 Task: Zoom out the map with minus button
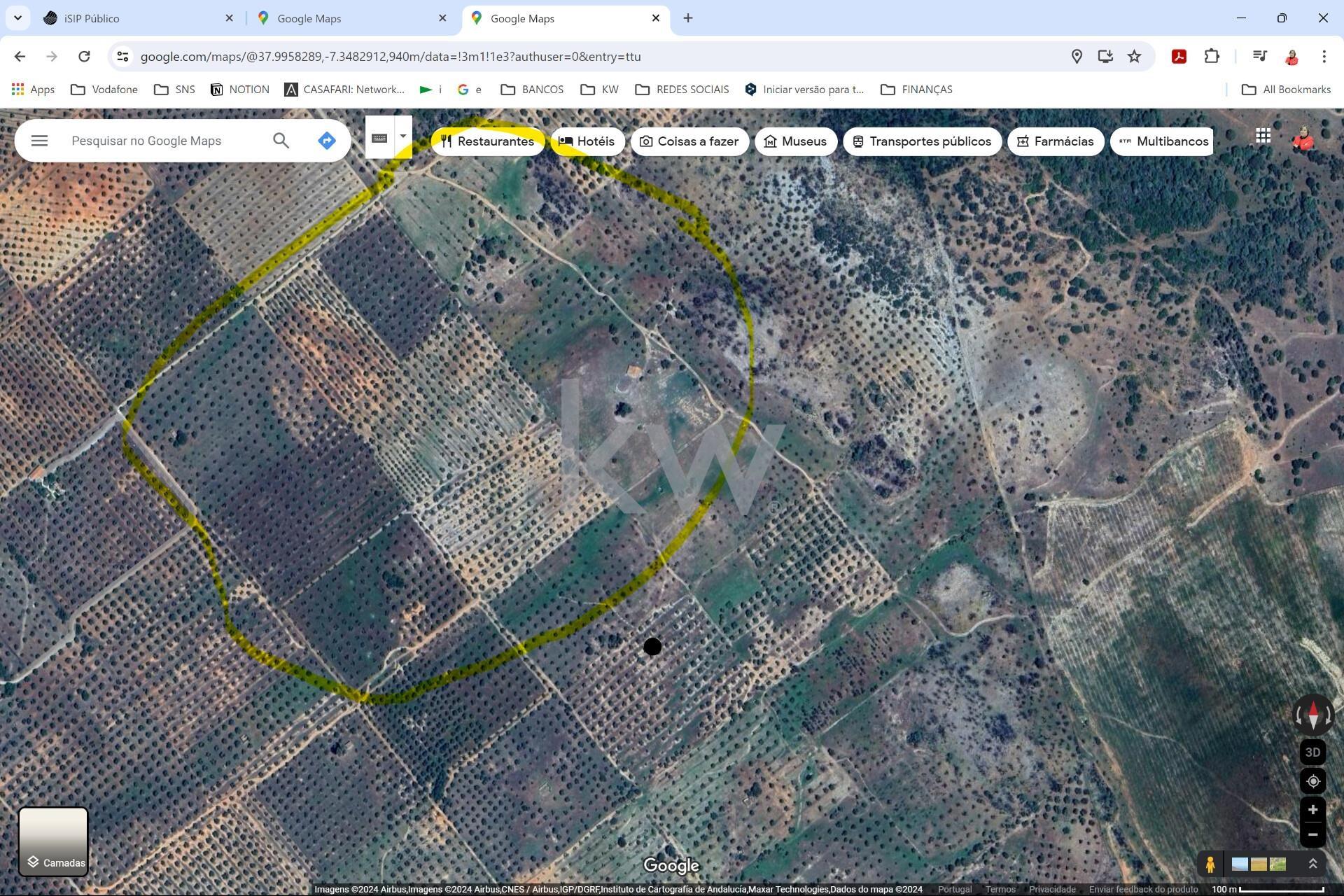[1312, 834]
